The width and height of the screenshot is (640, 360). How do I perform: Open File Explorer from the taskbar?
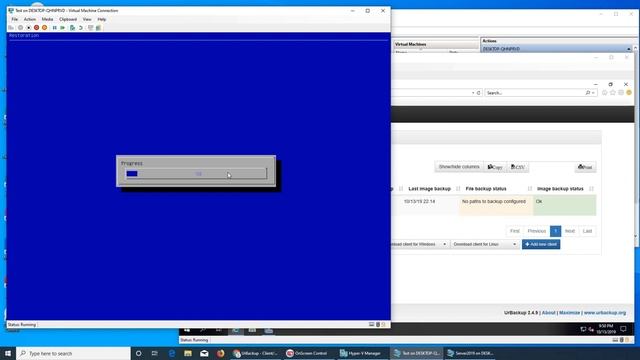click(188, 353)
